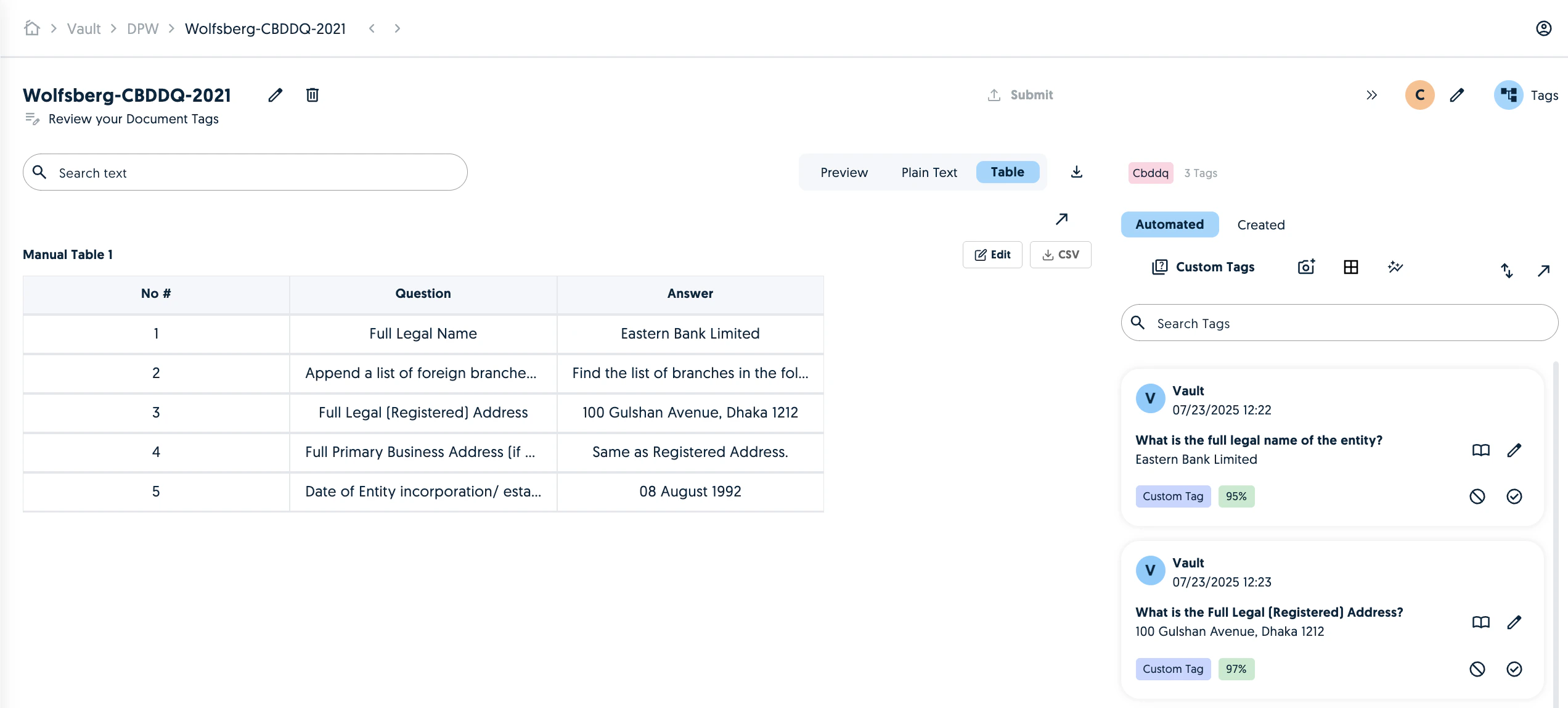Approve the 100 Gulshan Avenue tag
Image resolution: width=1568 pixels, height=708 pixels.
tap(1514, 669)
